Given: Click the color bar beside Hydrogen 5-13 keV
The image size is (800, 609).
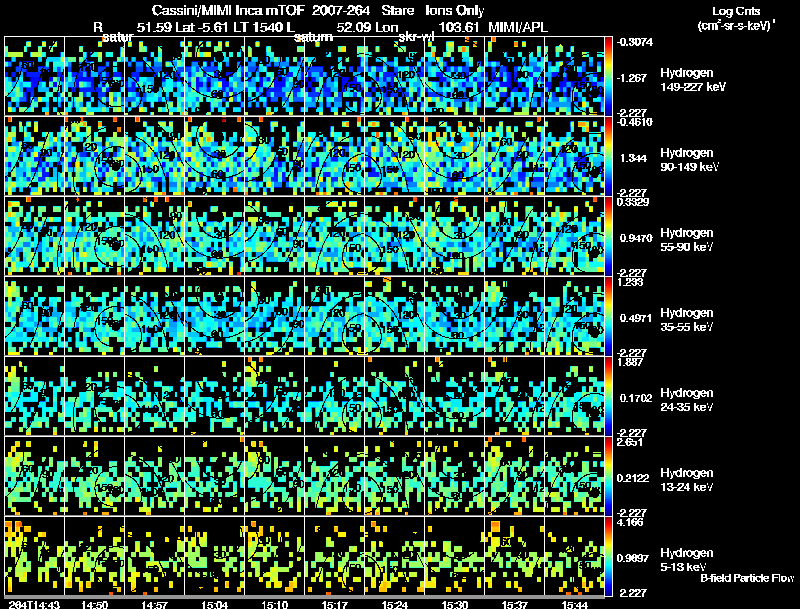Looking at the screenshot, I should point(608,556).
